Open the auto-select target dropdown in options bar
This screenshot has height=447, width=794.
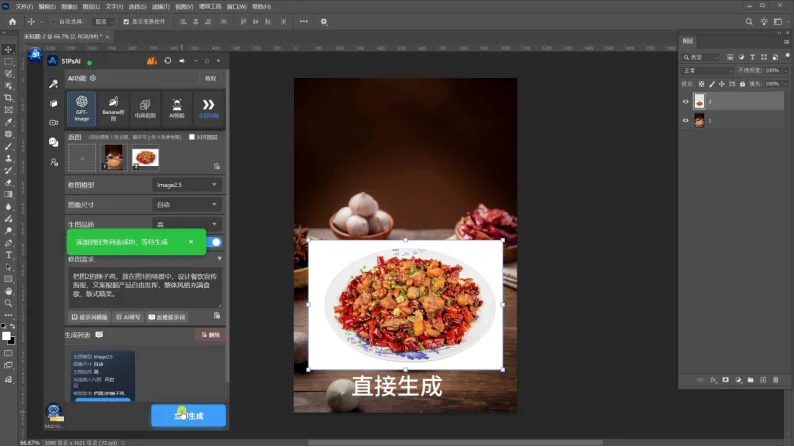(104, 22)
